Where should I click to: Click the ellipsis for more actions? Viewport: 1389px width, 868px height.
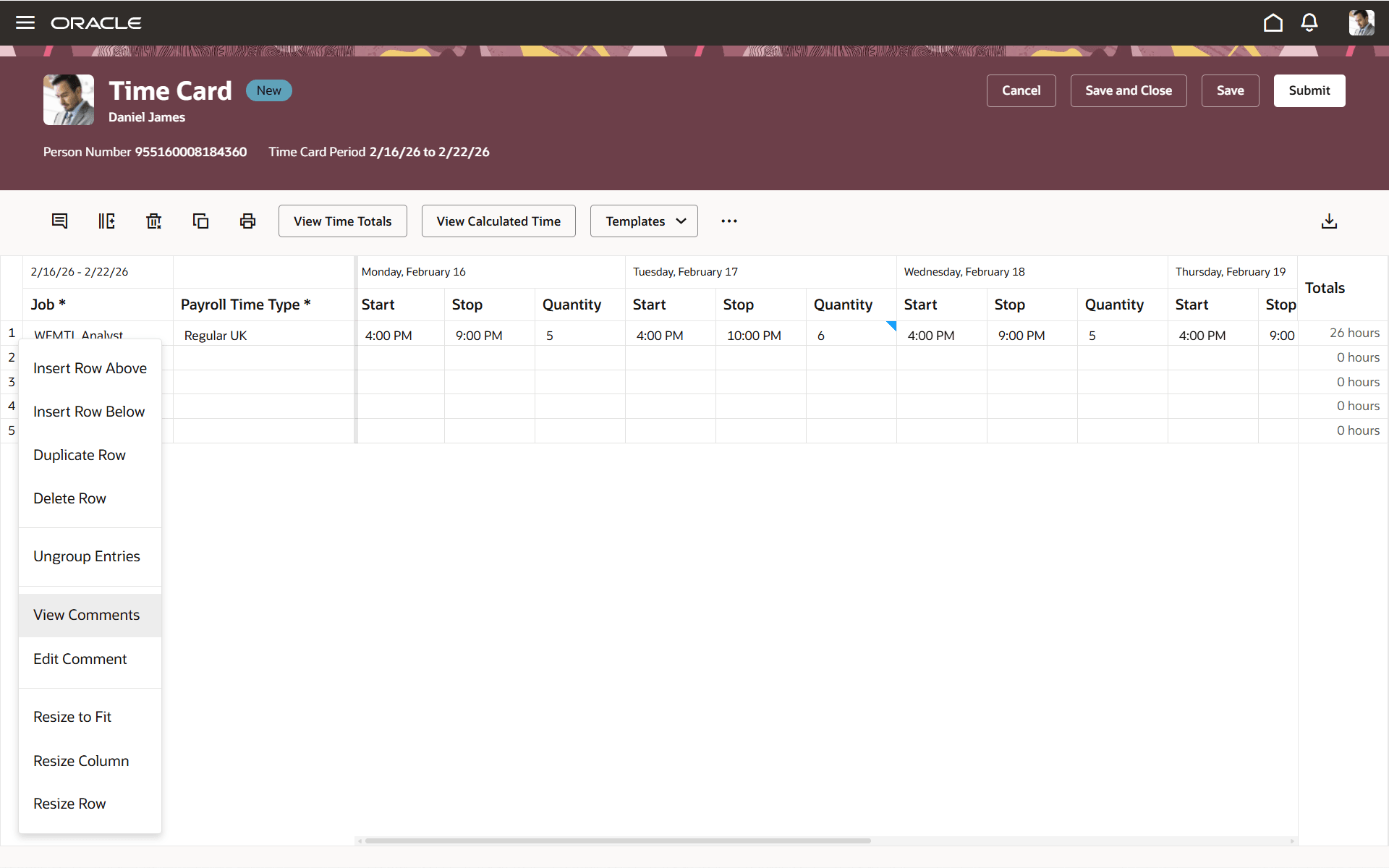point(729,221)
